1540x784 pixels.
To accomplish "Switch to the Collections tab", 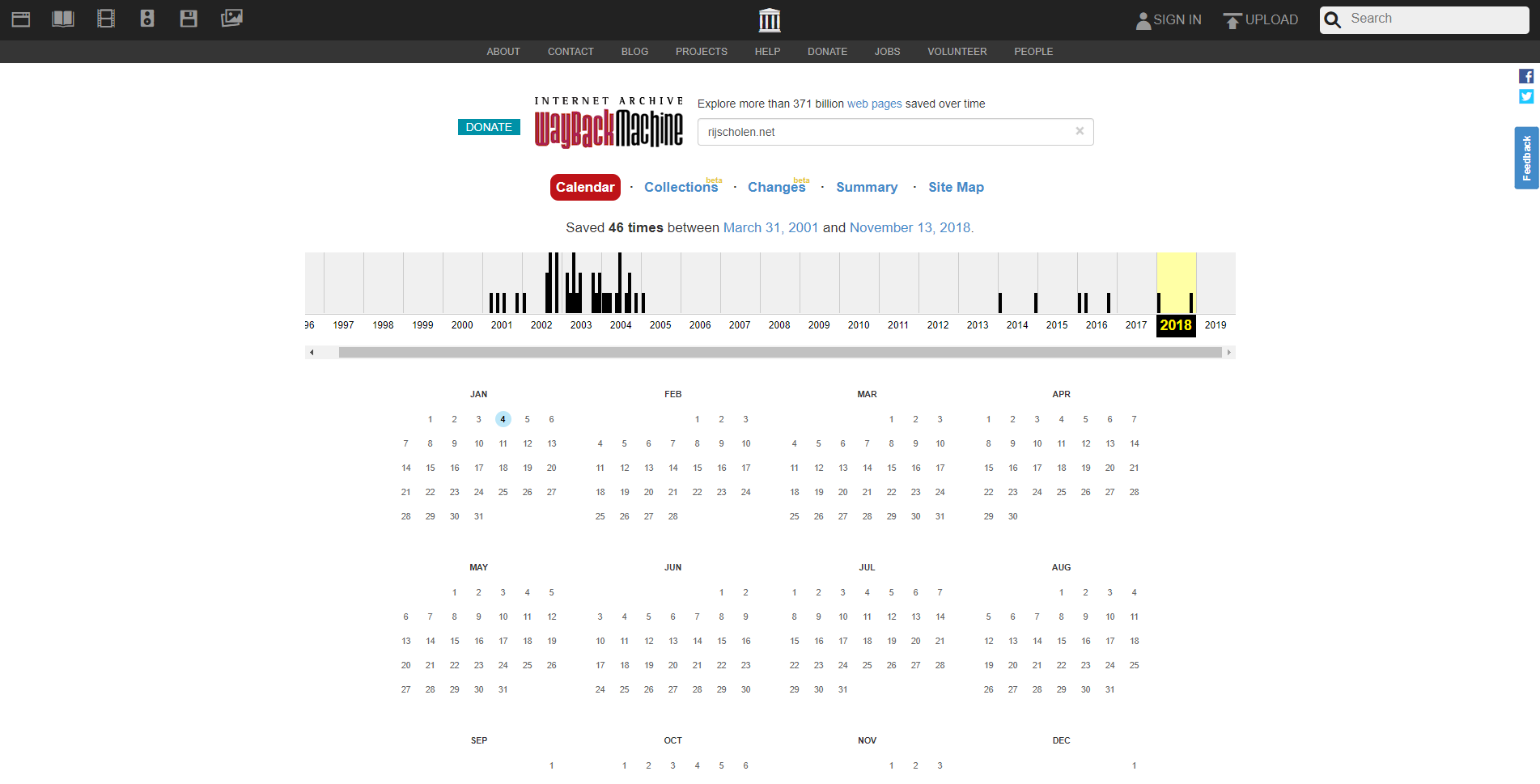I will [x=681, y=187].
